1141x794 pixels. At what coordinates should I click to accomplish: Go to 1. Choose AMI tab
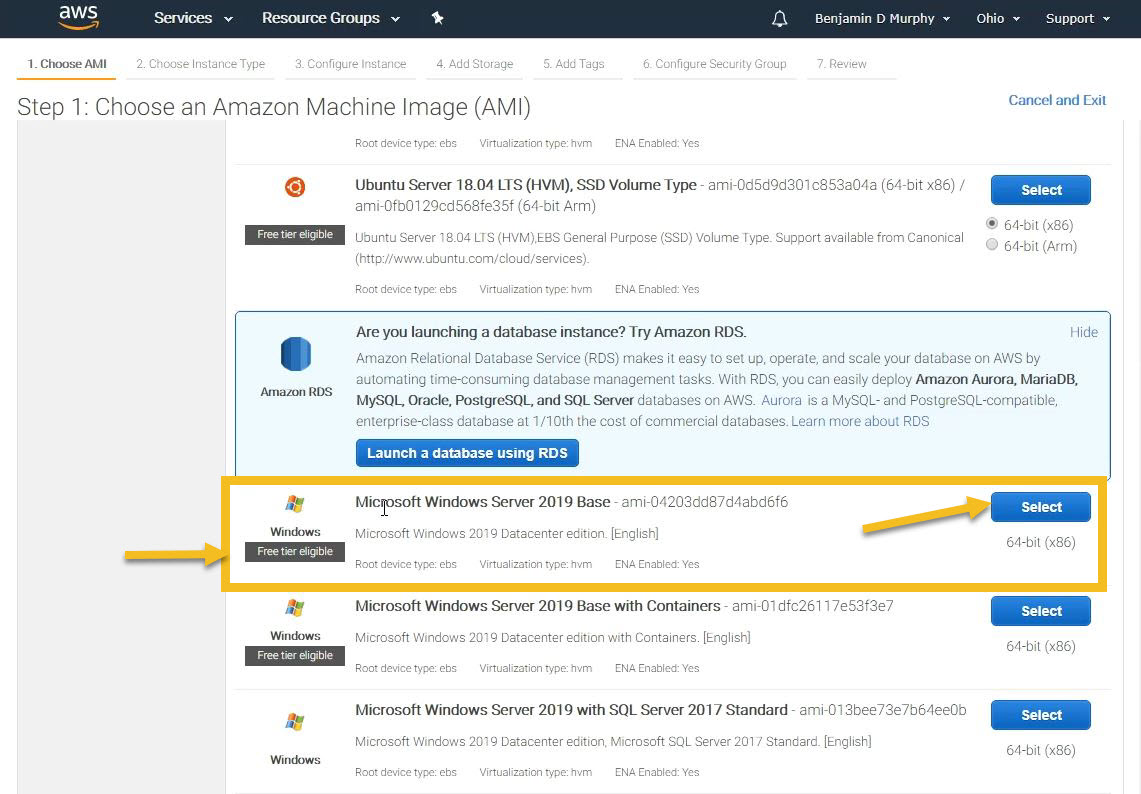[67, 64]
